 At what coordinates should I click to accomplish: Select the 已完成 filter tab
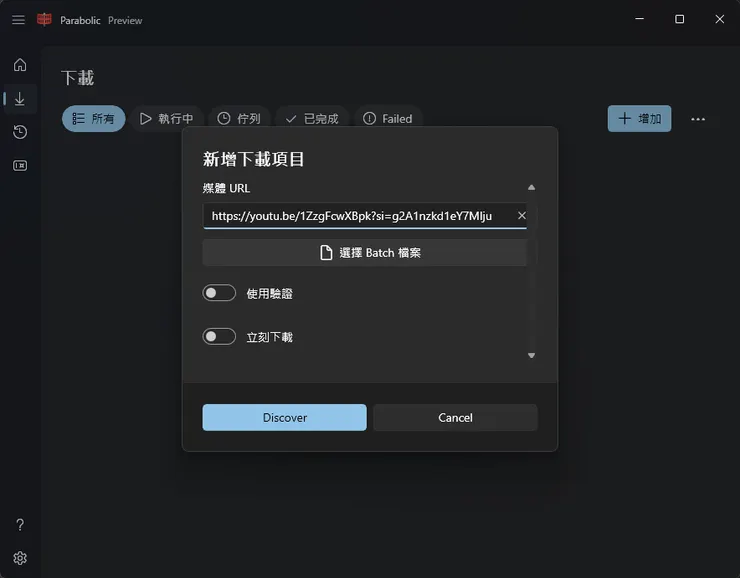pyautogui.click(x=312, y=118)
